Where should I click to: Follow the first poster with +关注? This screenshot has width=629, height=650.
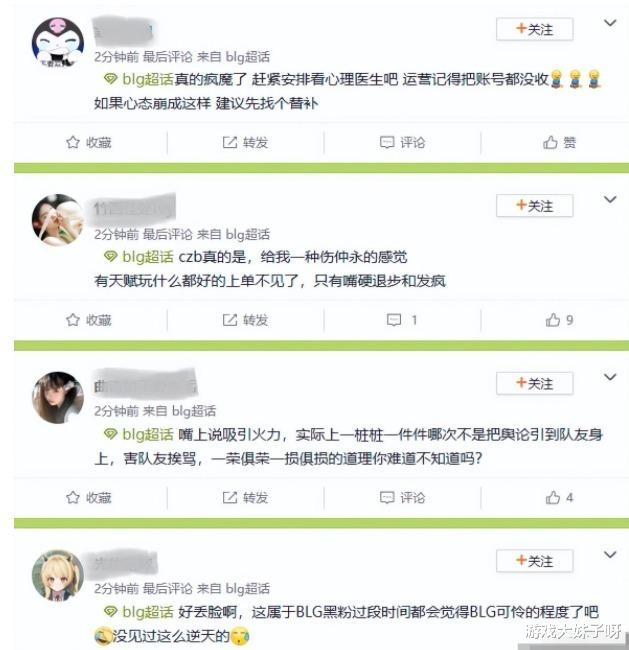pyautogui.click(x=534, y=29)
